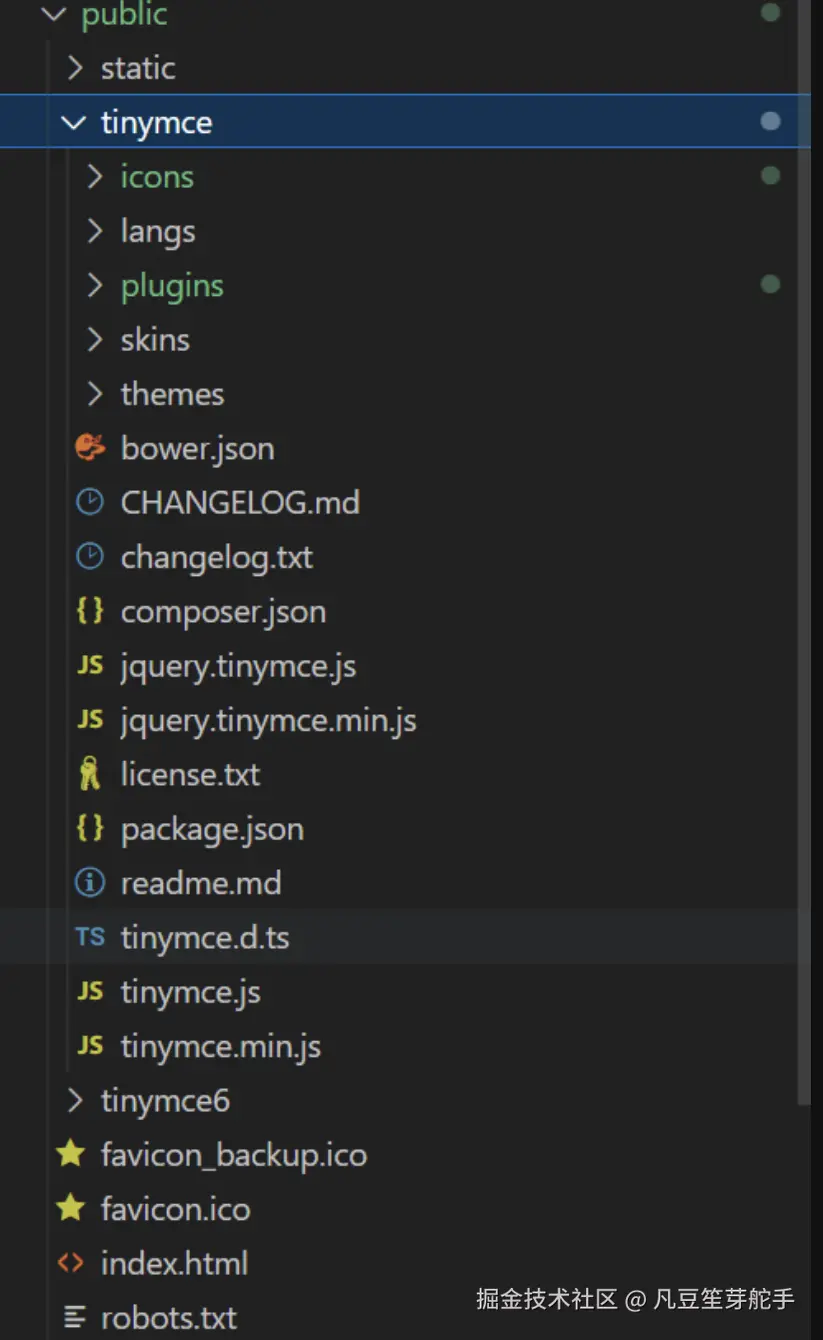The width and height of the screenshot is (823, 1340).
Task: Click the clock icon beside CHANGELOG.md
Action: point(90,502)
